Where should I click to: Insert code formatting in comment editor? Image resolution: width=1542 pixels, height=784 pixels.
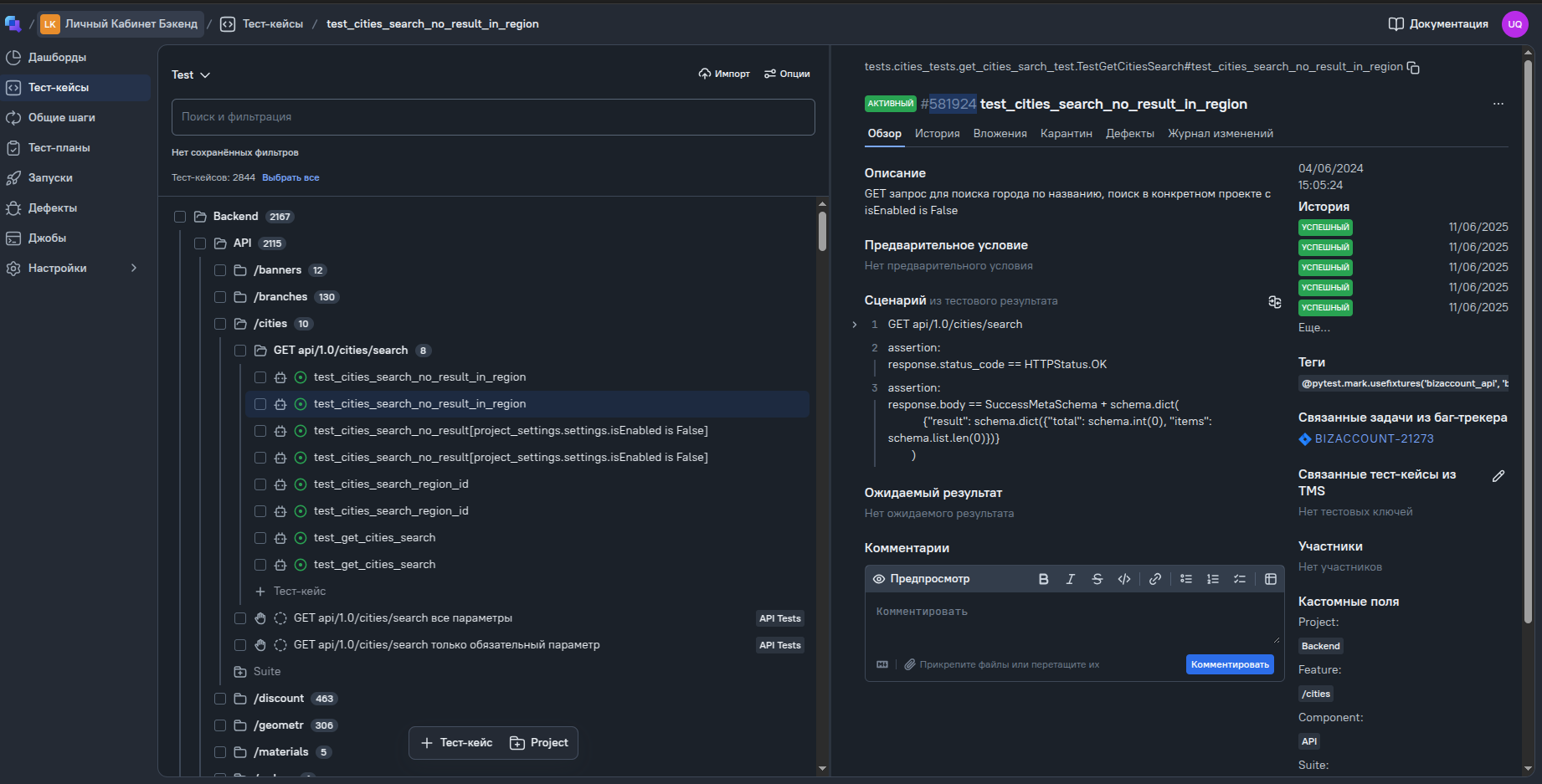tap(1124, 579)
